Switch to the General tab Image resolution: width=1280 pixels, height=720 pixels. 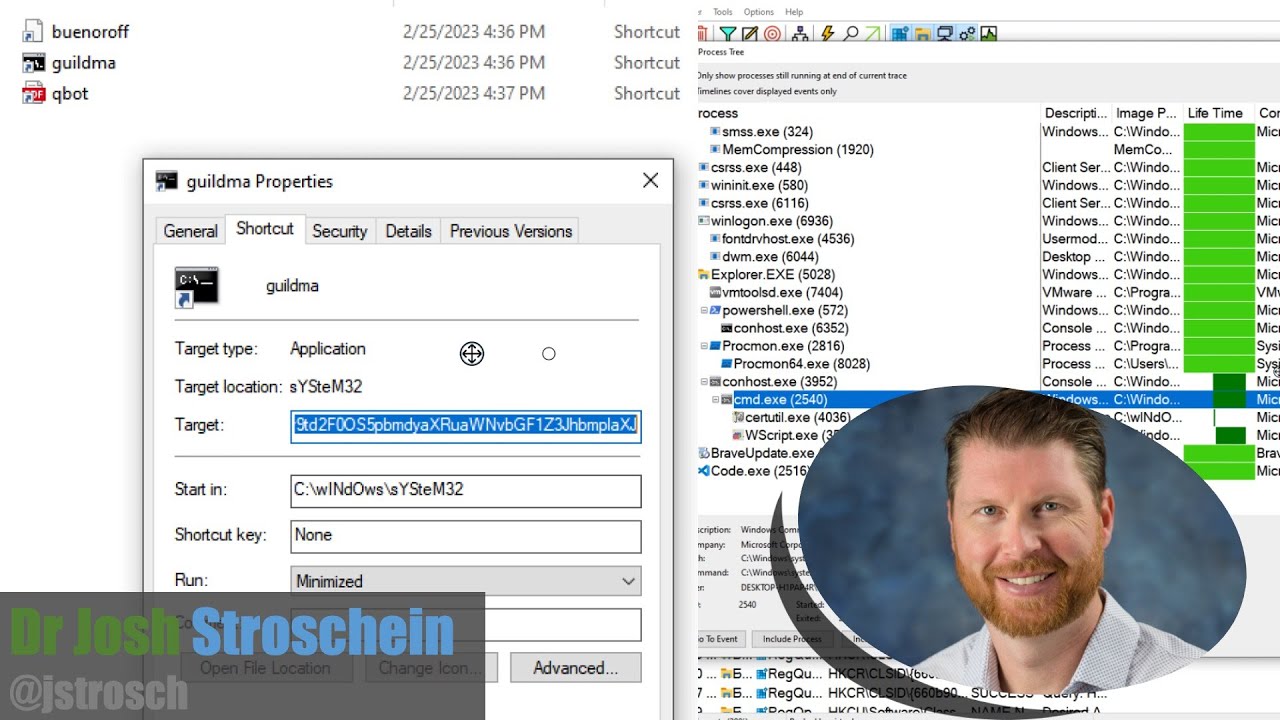(190, 231)
